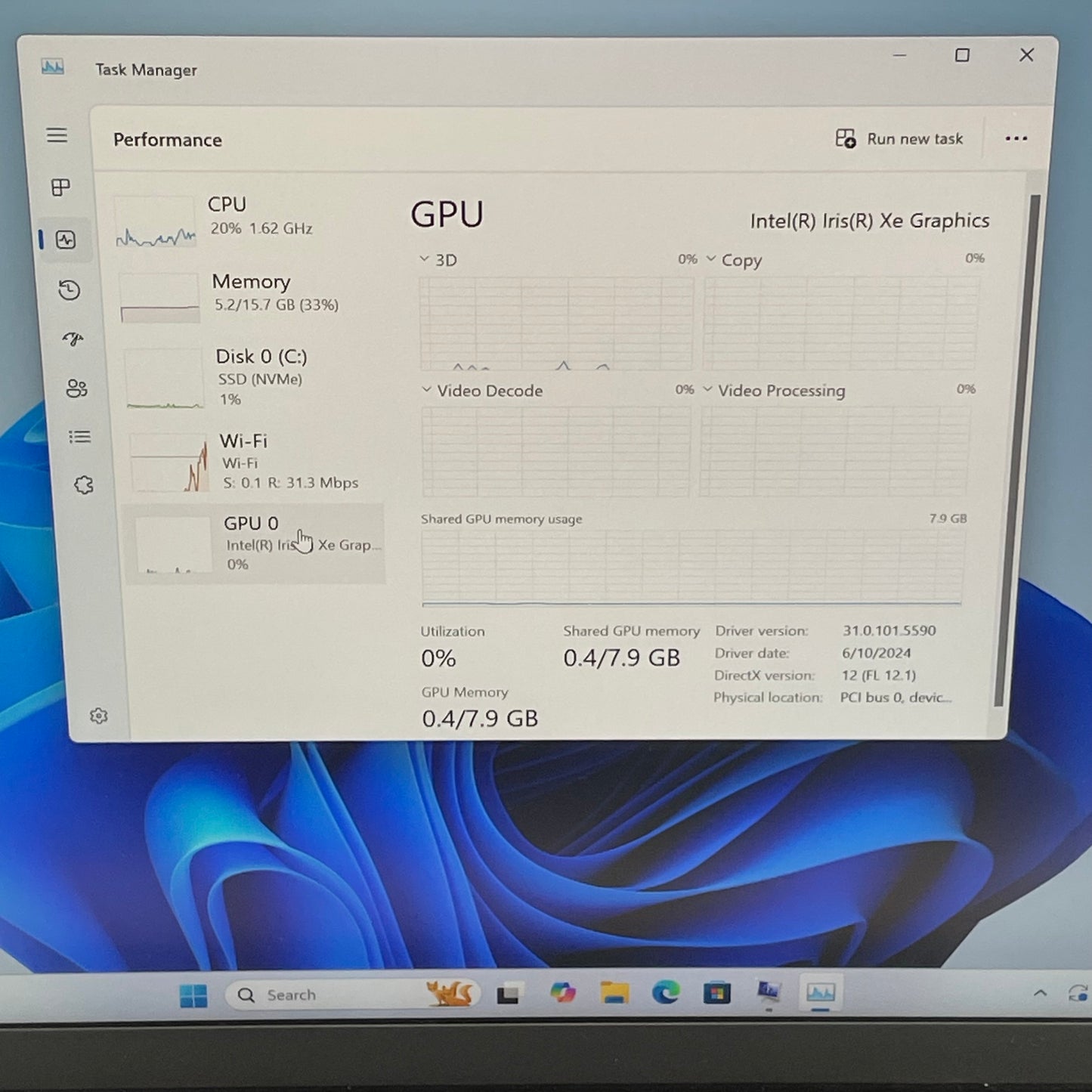Collapse the 3D graph section
Screen dimensions: 1092x1092
(425, 259)
